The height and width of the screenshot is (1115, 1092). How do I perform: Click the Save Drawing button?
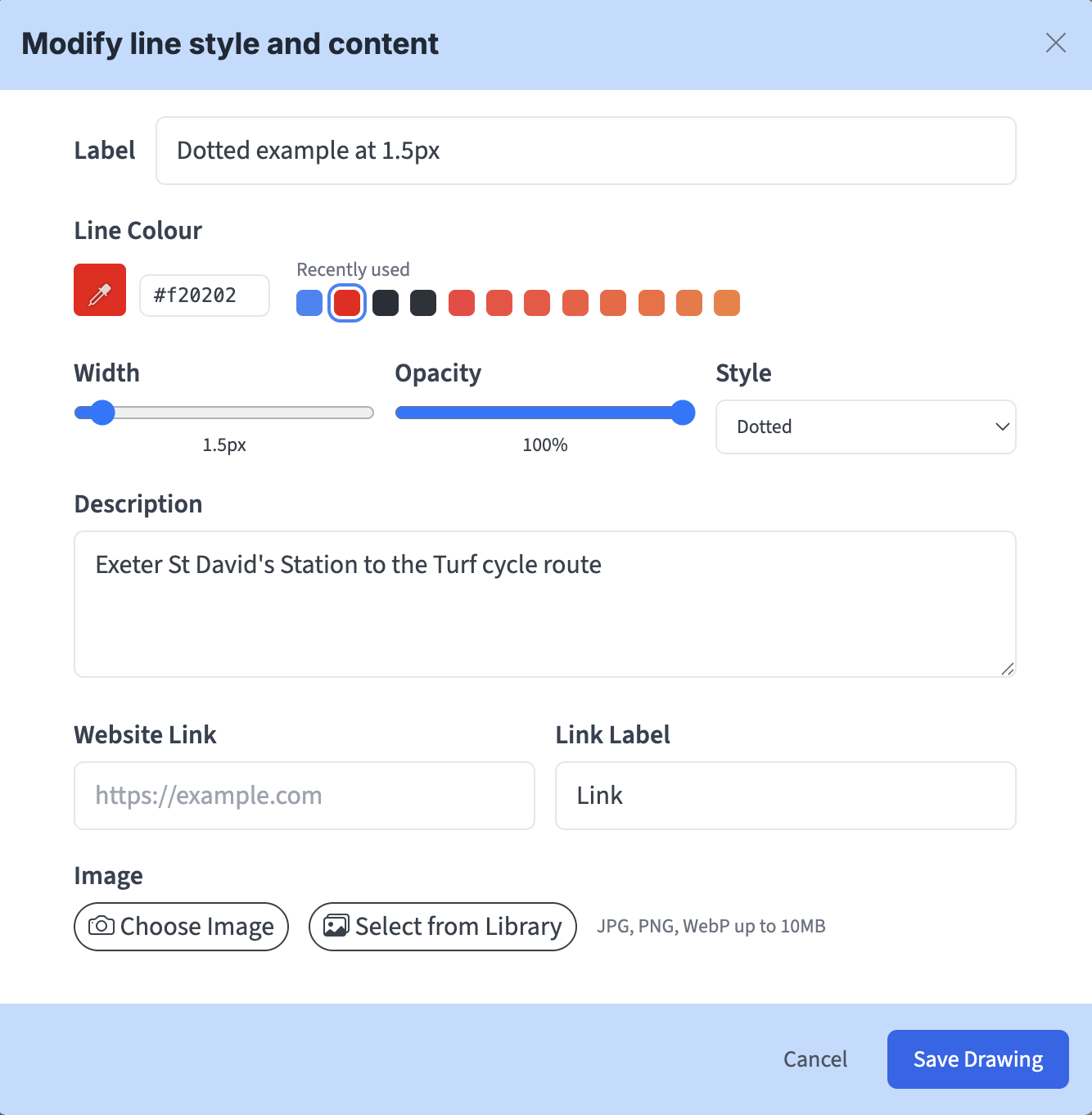(x=977, y=1059)
